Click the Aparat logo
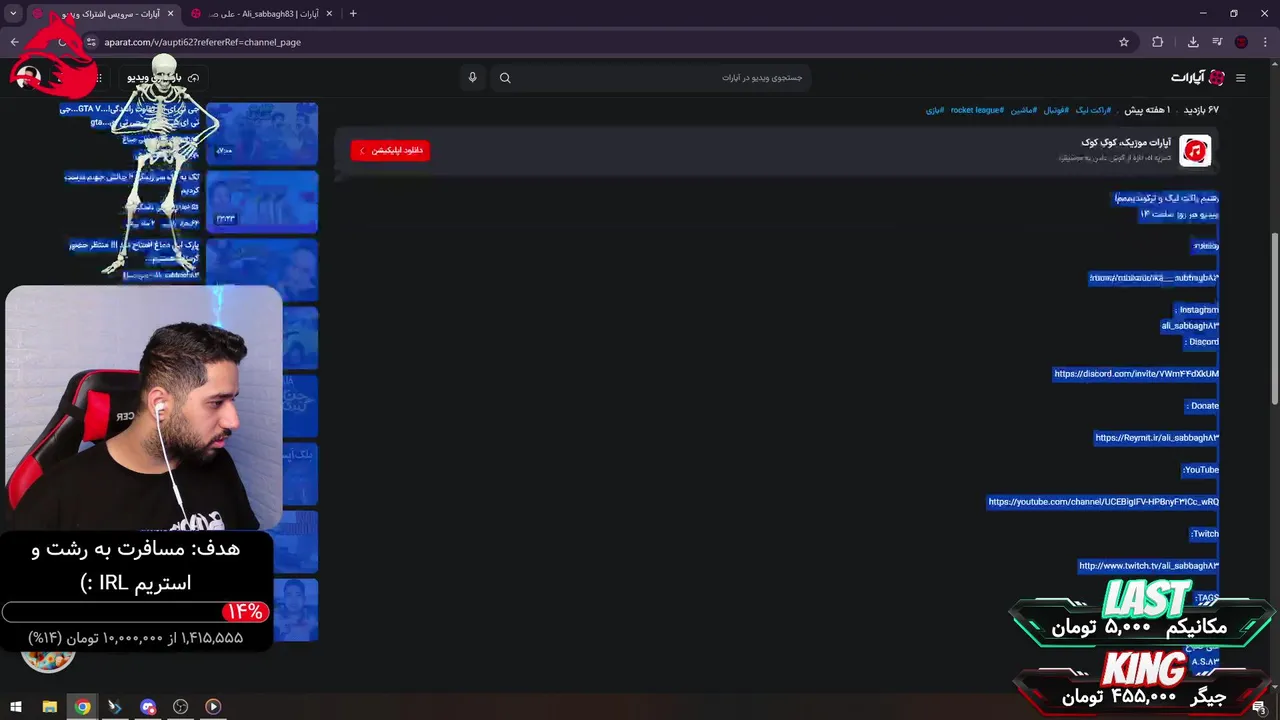This screenshot has height=720, width=1280. point(1198,78)
